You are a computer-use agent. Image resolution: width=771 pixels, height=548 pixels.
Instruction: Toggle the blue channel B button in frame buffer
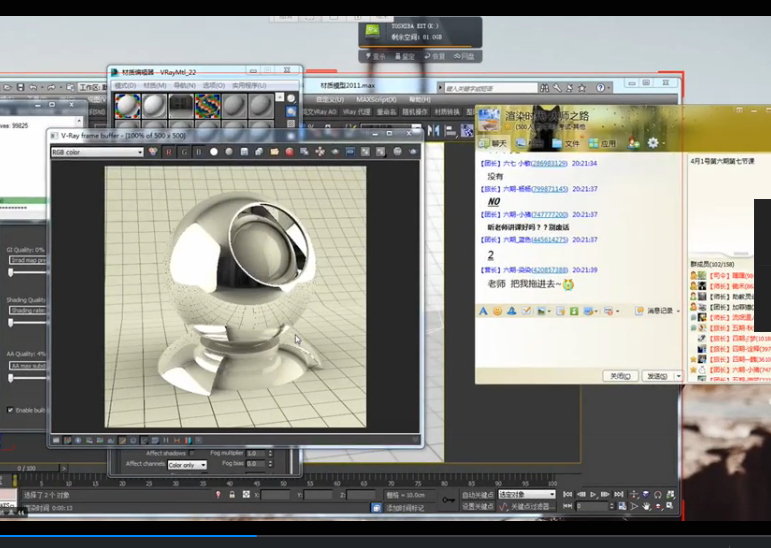click(199, 152)
